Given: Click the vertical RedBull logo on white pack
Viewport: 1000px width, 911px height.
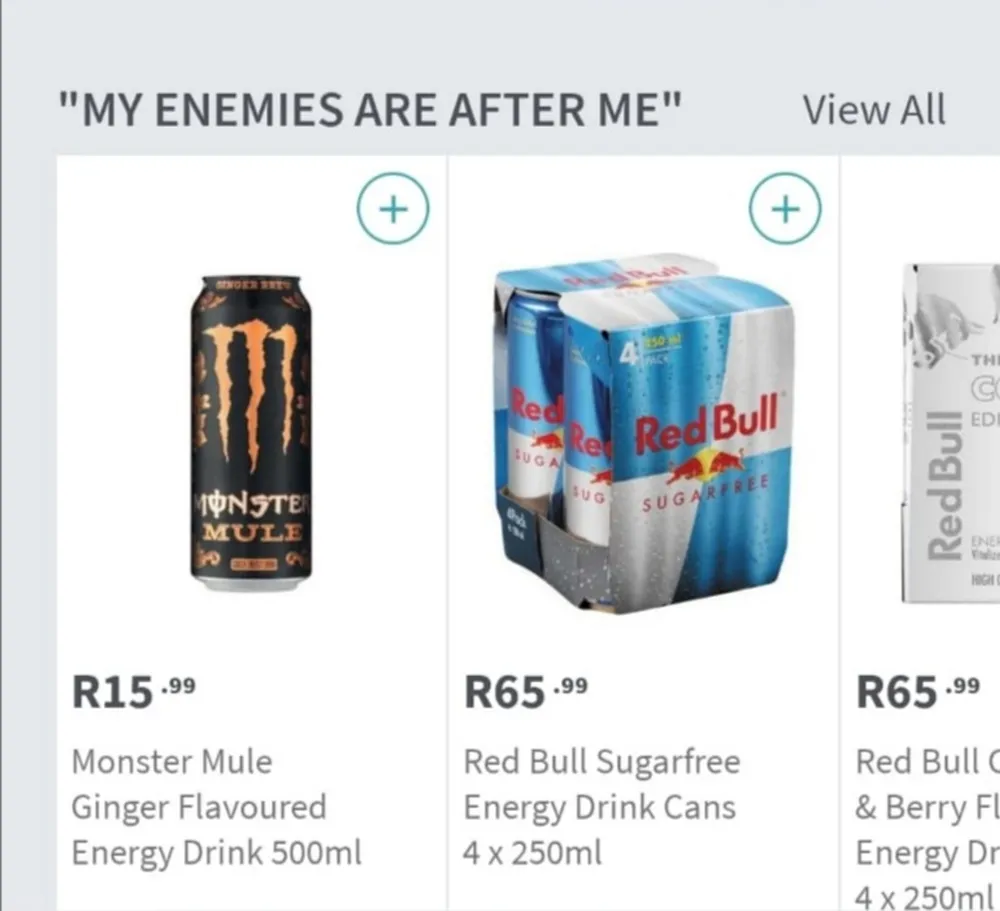Looking at the screenshot, I should point(944,485).
